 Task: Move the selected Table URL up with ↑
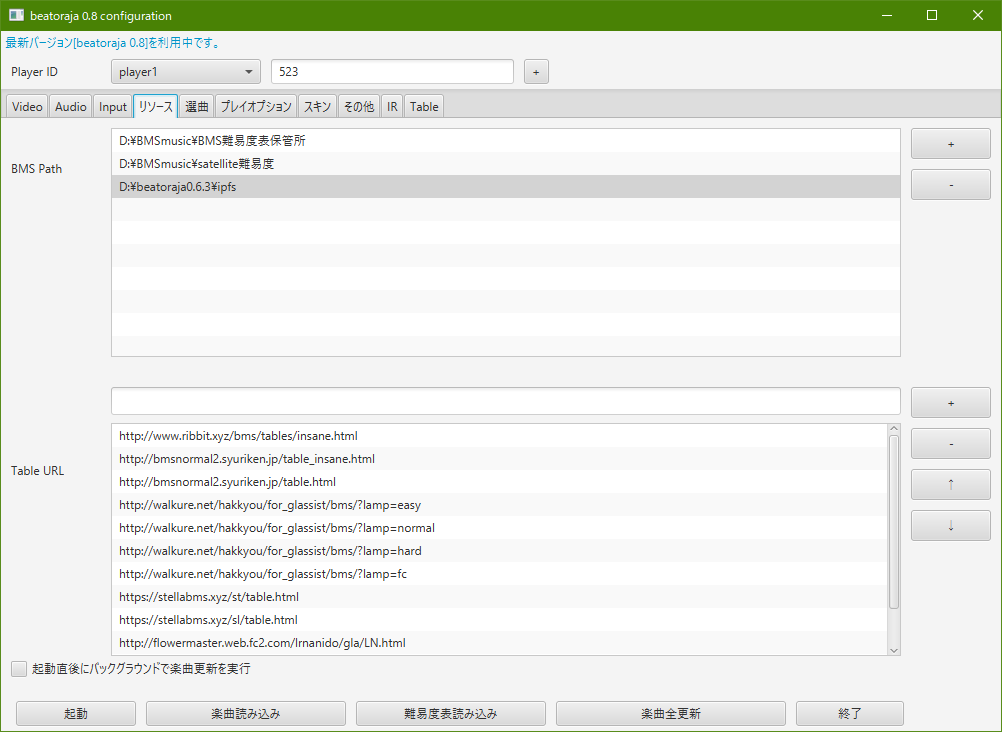click(951, 485)
